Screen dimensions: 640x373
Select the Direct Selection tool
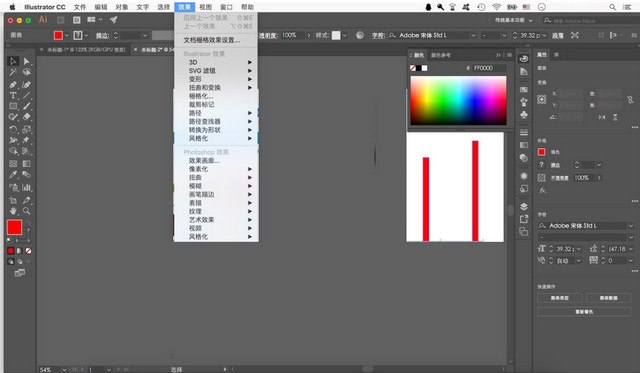(27, 61)
